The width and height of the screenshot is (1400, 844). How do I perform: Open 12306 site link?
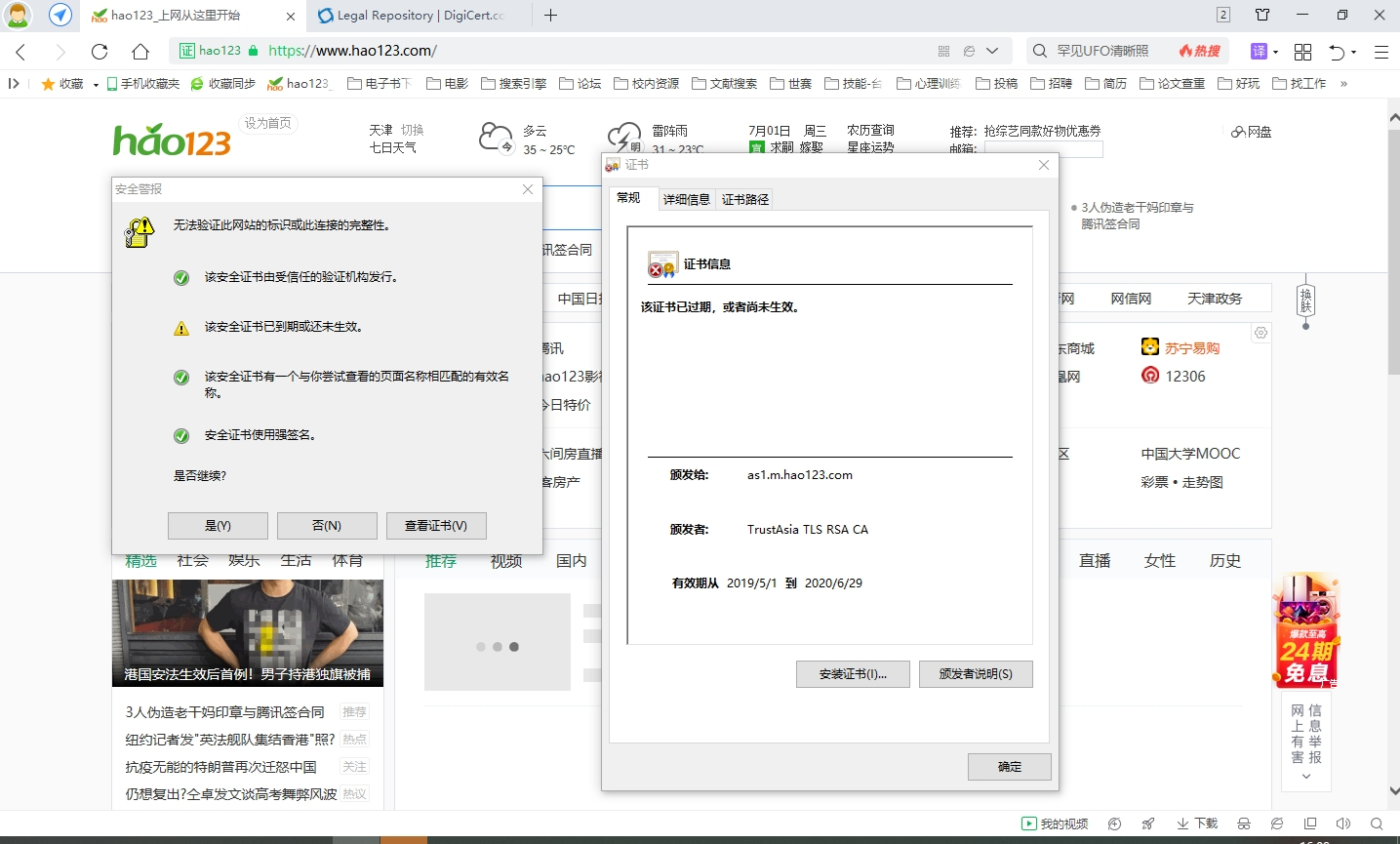click(x=1174, y=376)
